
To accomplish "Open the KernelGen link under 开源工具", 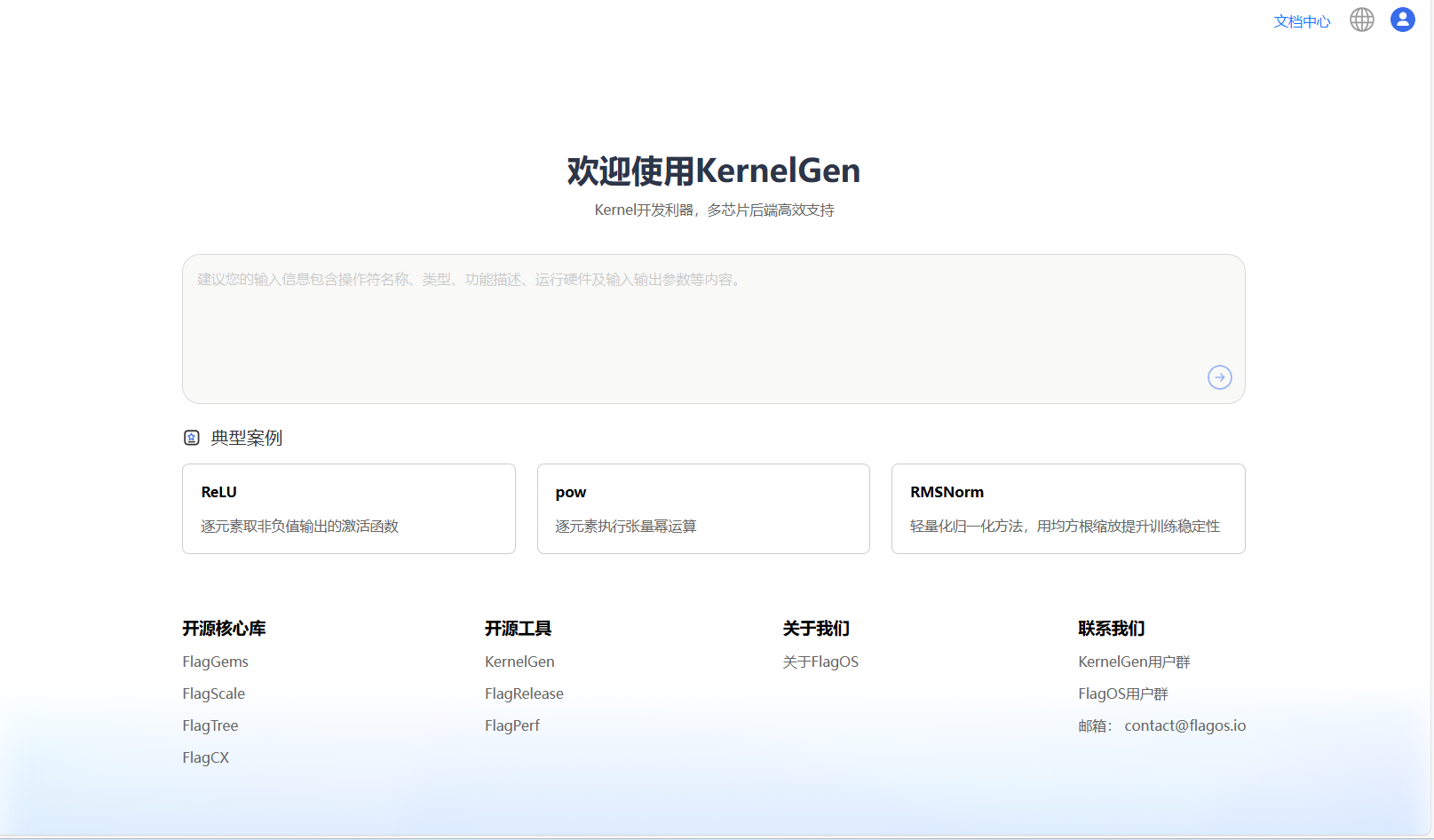I will pos(519,662).
